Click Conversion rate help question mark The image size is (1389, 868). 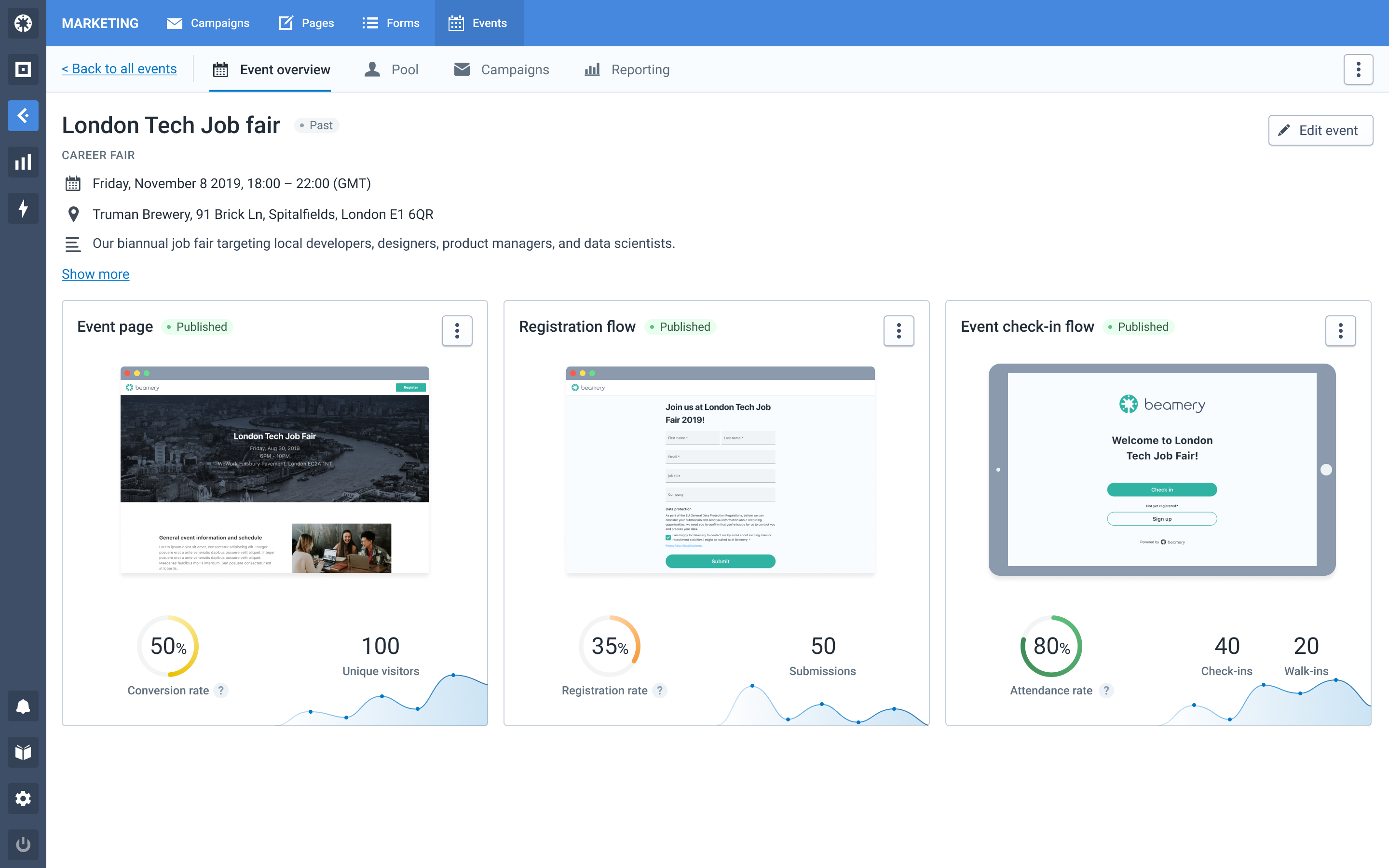point(221,691)
